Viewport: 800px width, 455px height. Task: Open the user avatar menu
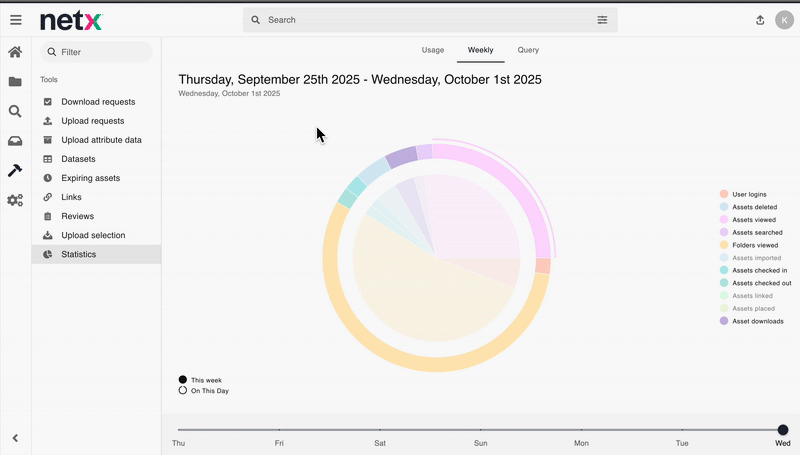[x=784, y=20]
